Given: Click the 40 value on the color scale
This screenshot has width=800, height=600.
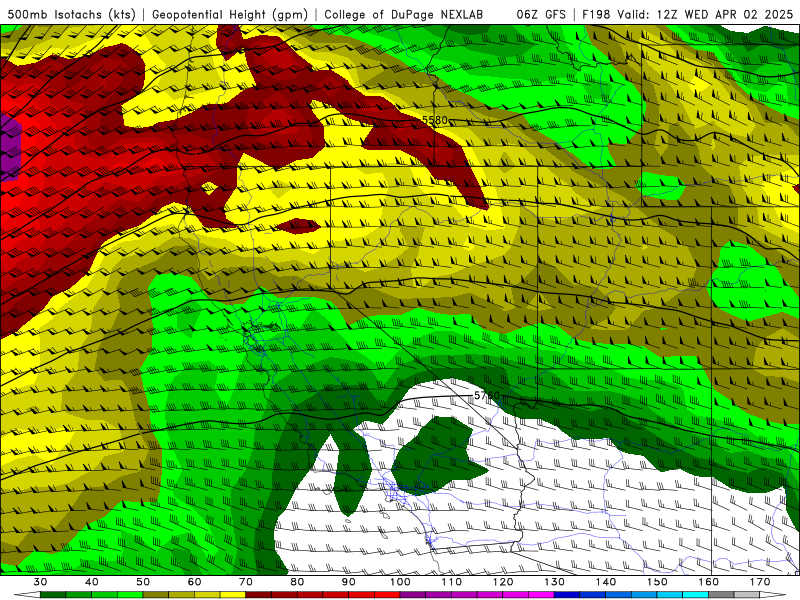Looking at the screenshot, I should click(x=91, y=582).
